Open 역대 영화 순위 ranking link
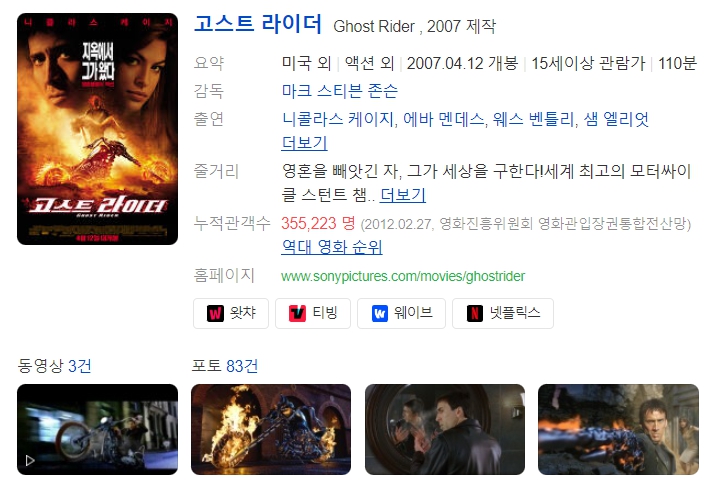720x493 pixels. click(332, 247)
